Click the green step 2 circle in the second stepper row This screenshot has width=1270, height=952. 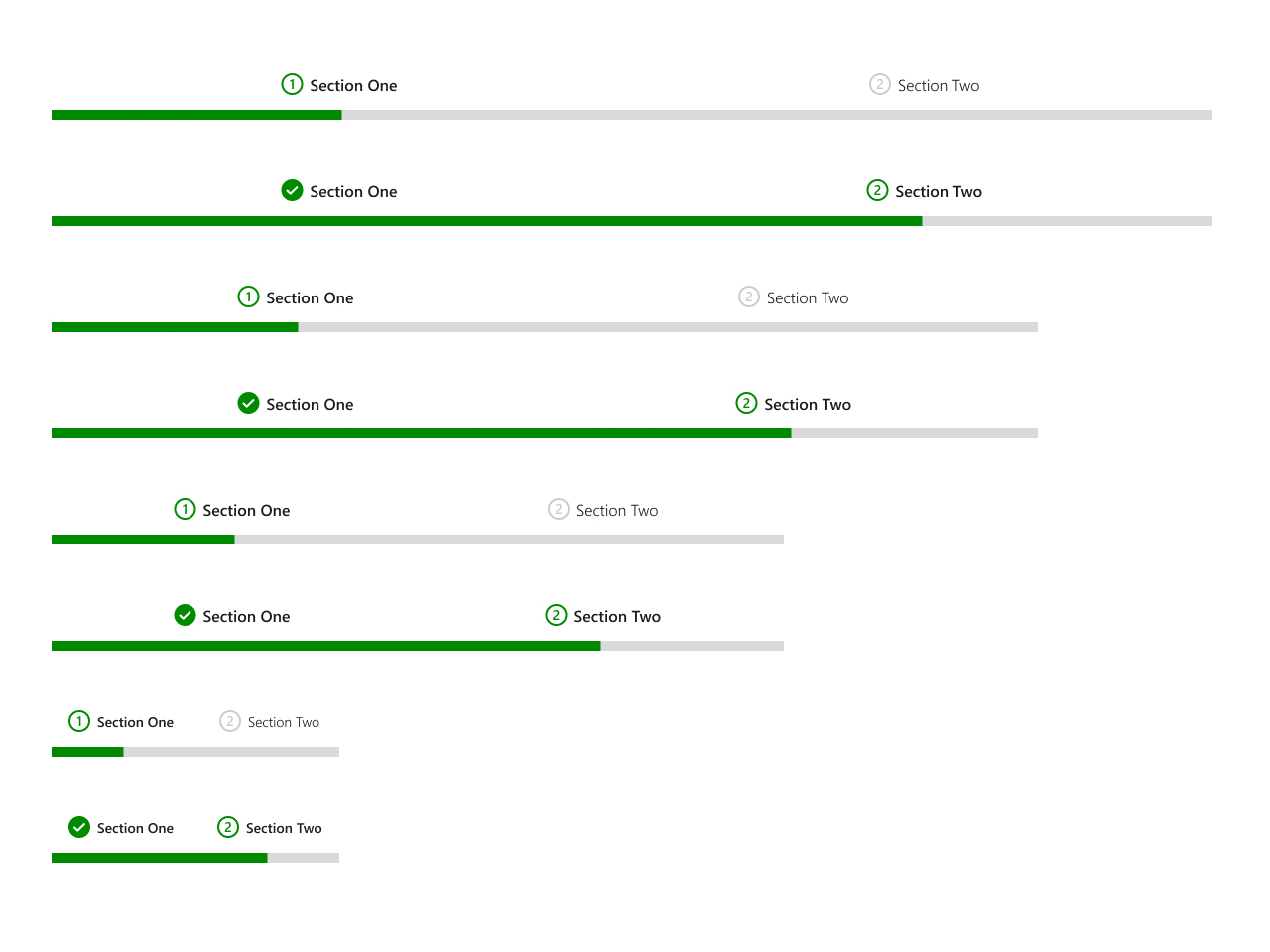[x=877, y=190]
